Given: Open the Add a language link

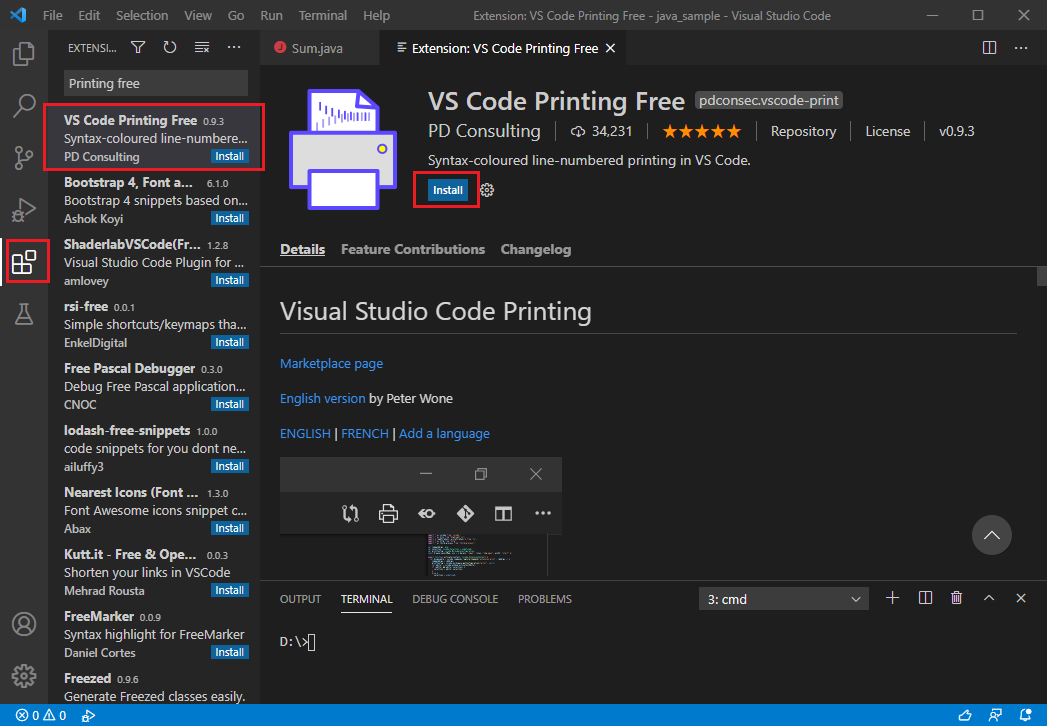Looking at the screenshot, I should click(444, 433).
